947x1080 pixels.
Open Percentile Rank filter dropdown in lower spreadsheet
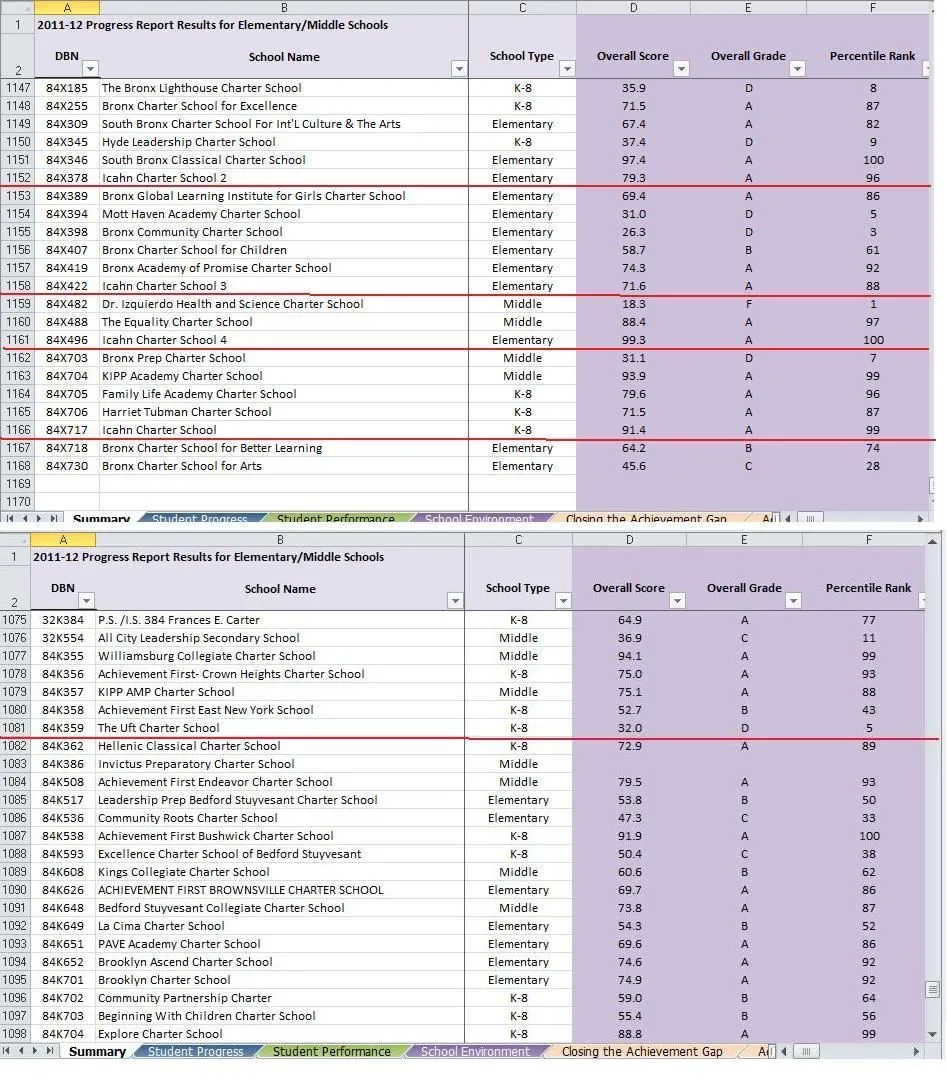(924, 601)
